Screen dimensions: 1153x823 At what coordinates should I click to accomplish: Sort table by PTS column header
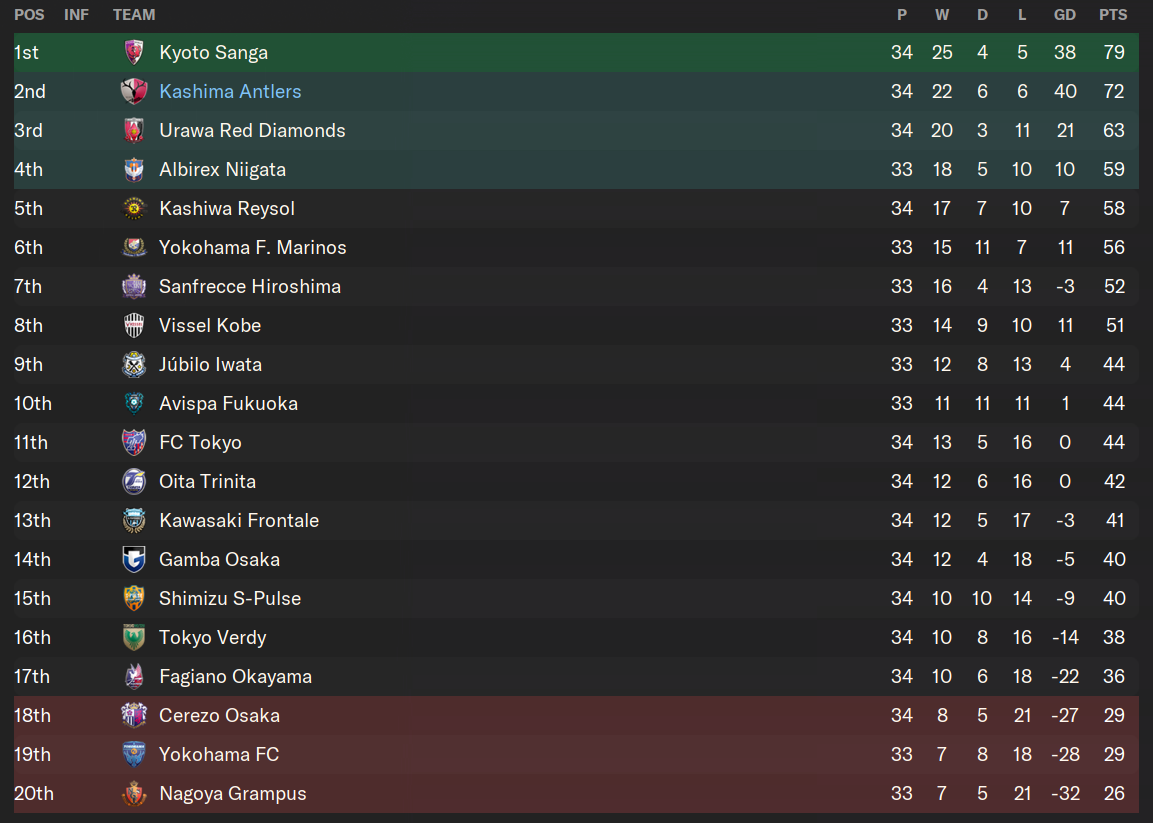click(x=1113, y=15)
